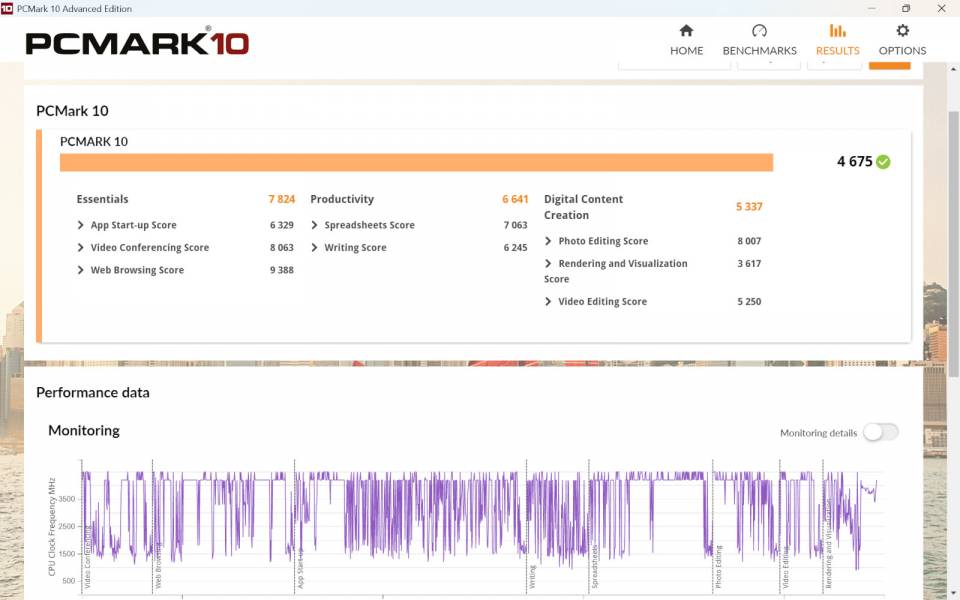Click the Productivity score 6 641

coord(515,199)
